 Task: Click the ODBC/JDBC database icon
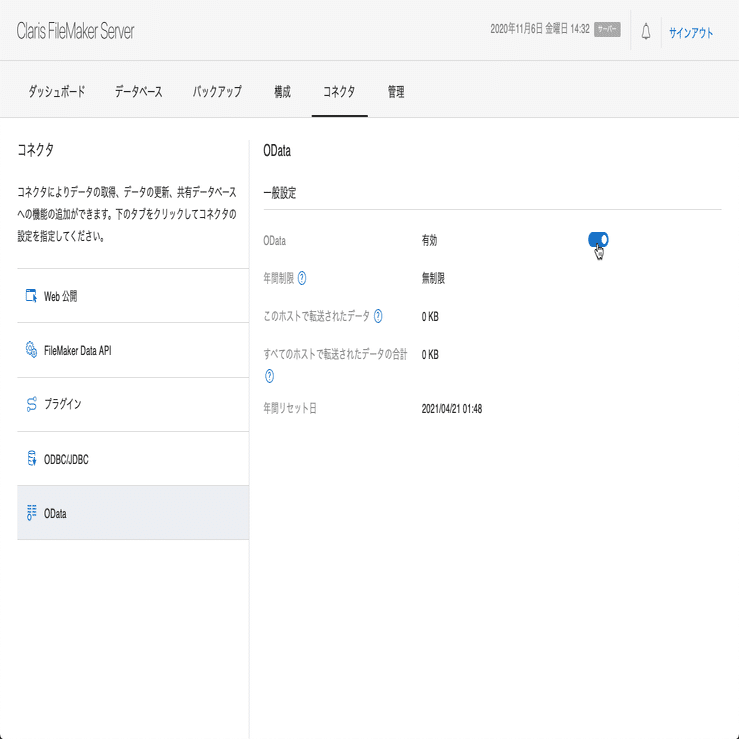click(31, 458)
